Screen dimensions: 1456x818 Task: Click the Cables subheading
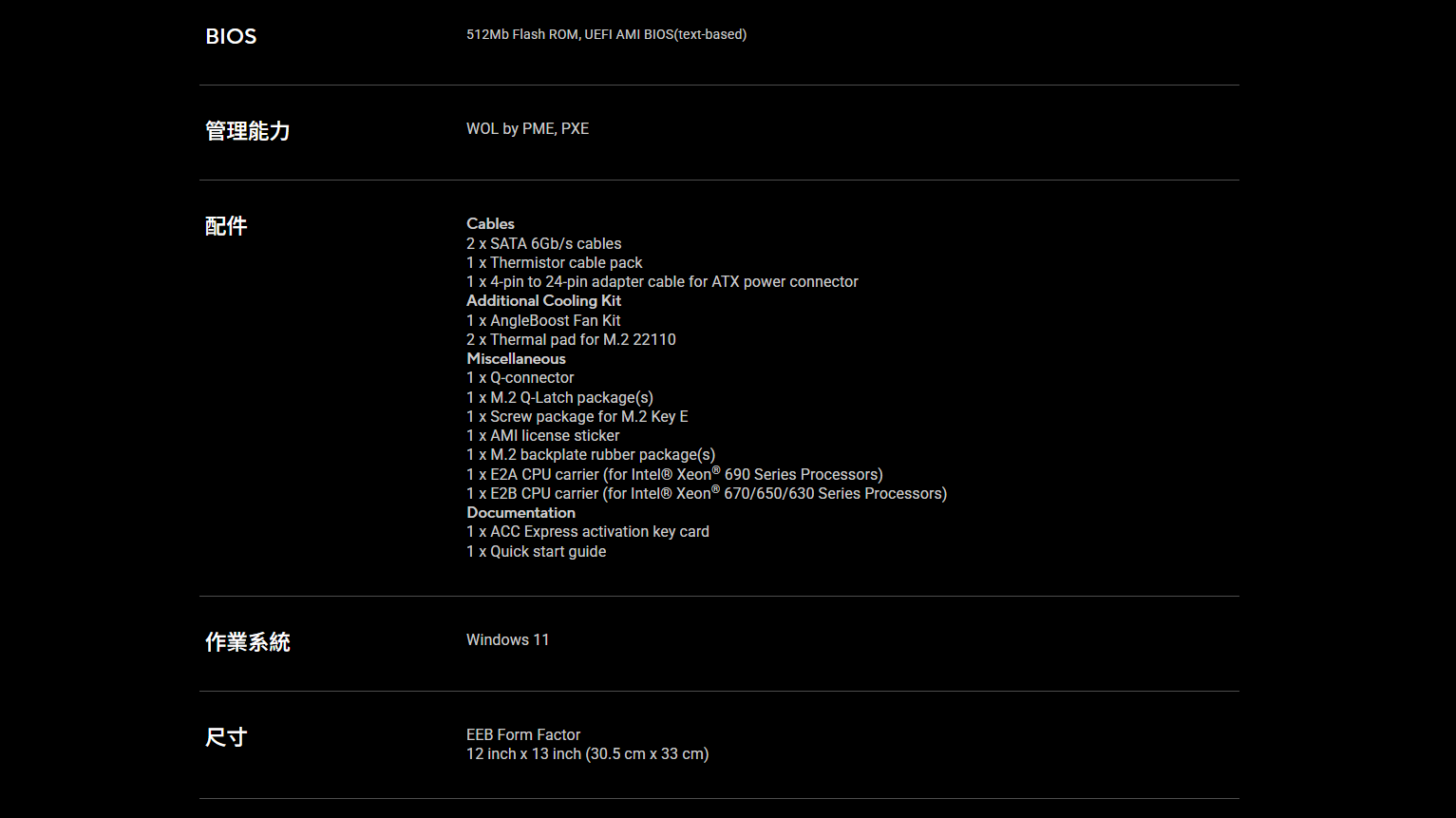[x=490, y=224]
